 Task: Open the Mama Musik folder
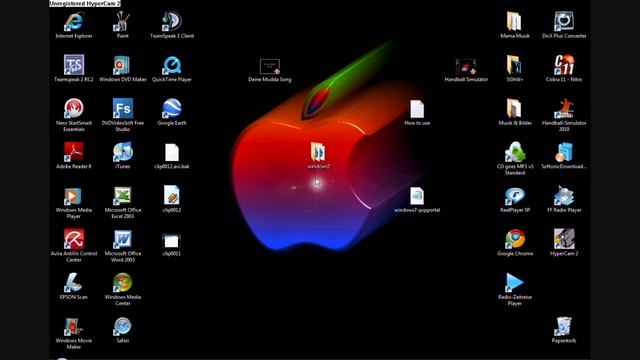tap(514, 22)
